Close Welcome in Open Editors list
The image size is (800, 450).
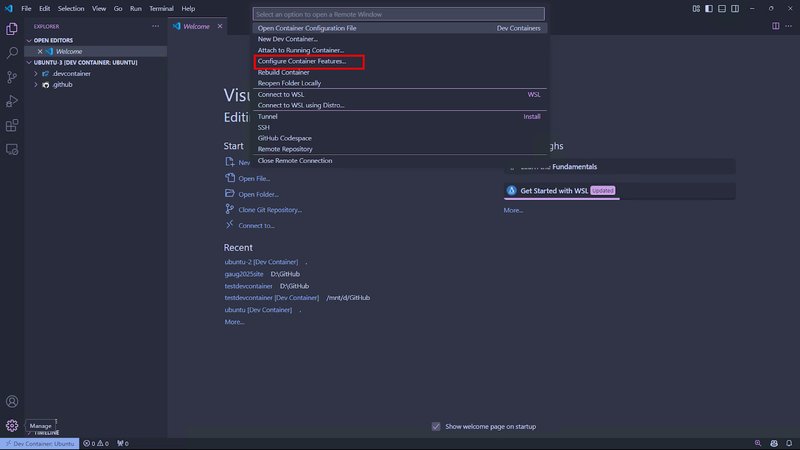point(40,52)
